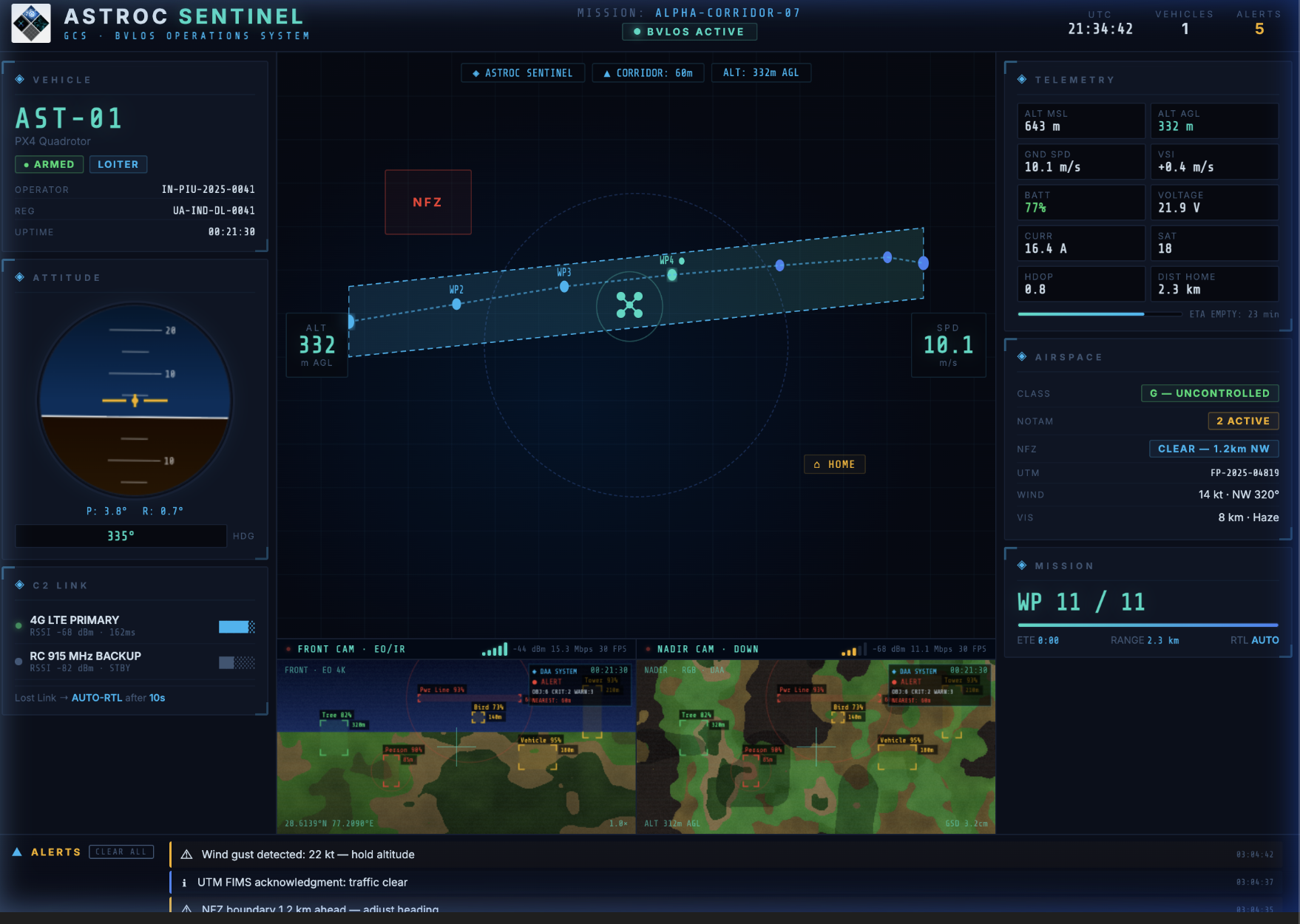The height and width of the screenshot is (924, 1300).
Task: Expand the 2 ACTIVE NOTAM badge
Action: click(1242, 421)
